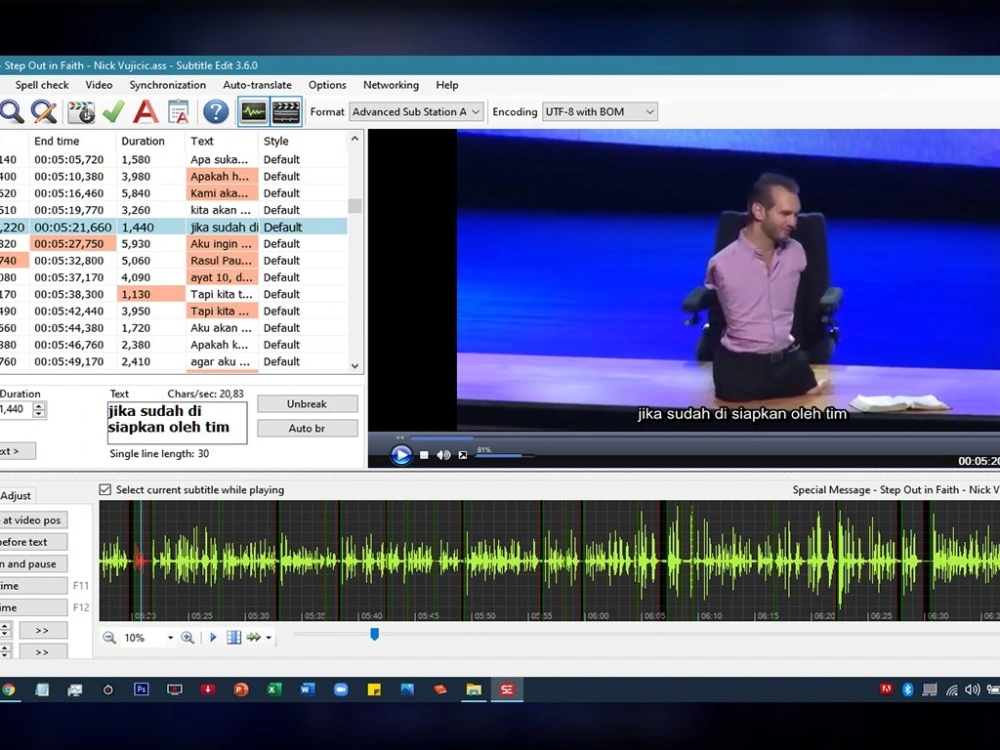This screenshot has width=1000, height=750.
Task: Expand the Format dropdown Advanced Sub Station
Action: click(416, 112)
